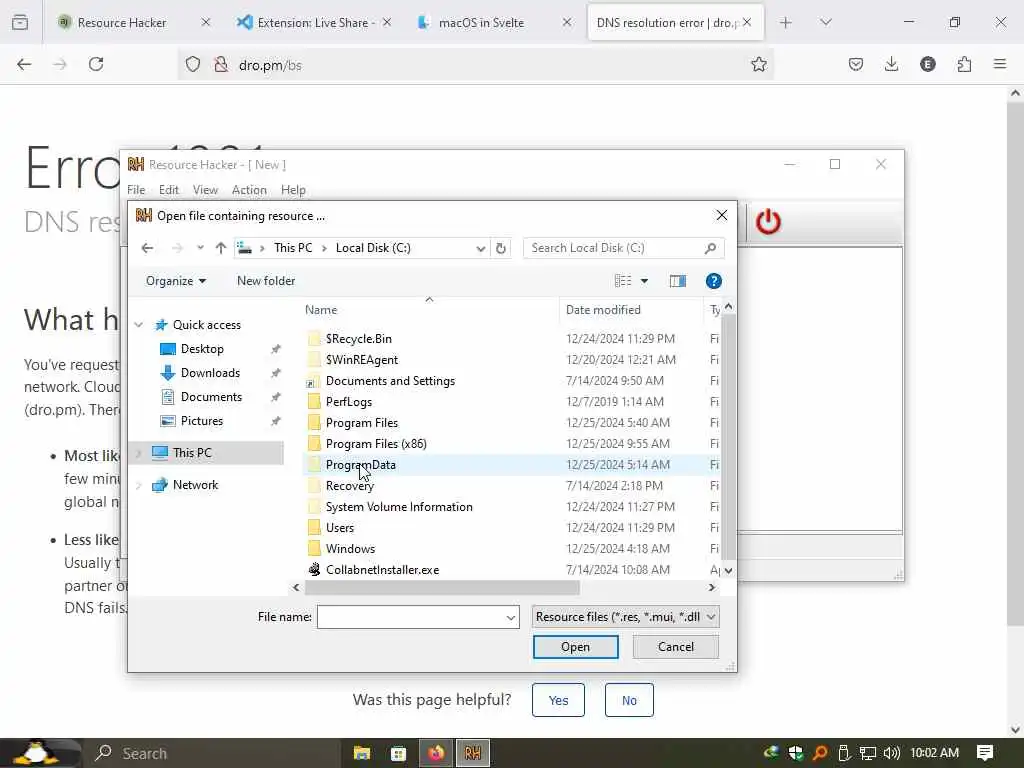
Task: Click New folder
Action: pos(266,281)
